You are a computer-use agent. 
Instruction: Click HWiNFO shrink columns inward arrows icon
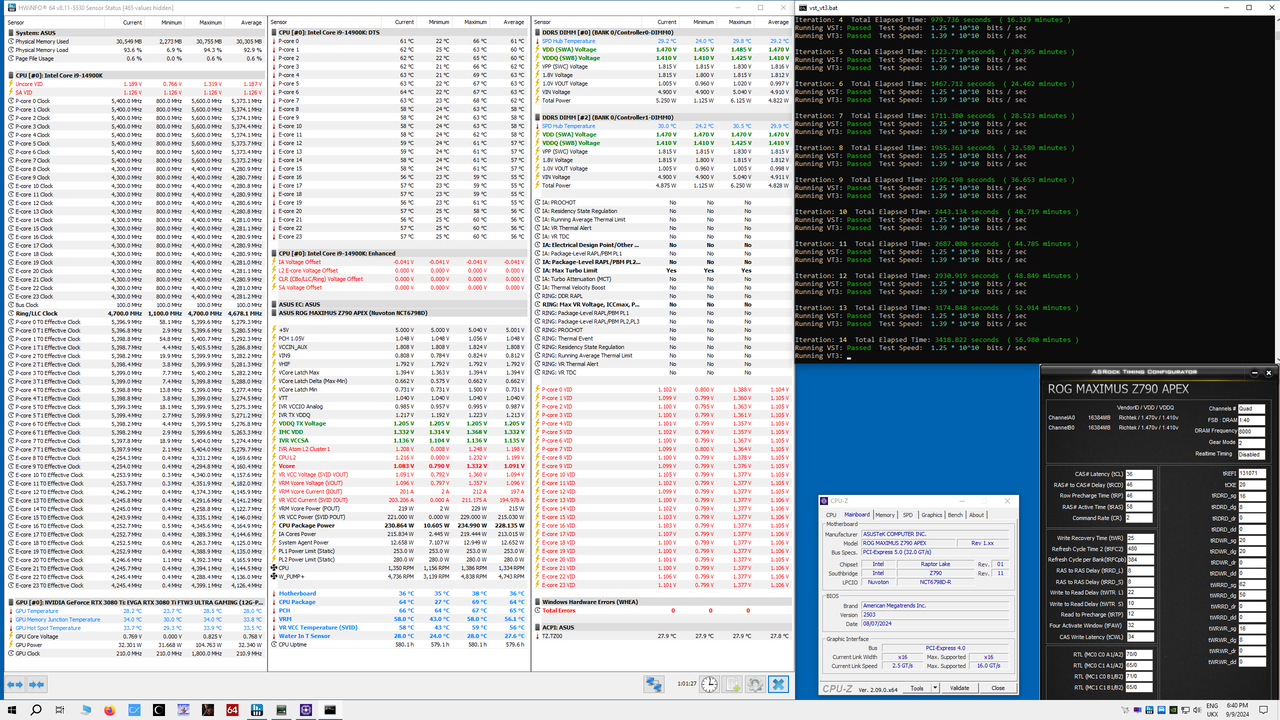[x=37, y=685]
